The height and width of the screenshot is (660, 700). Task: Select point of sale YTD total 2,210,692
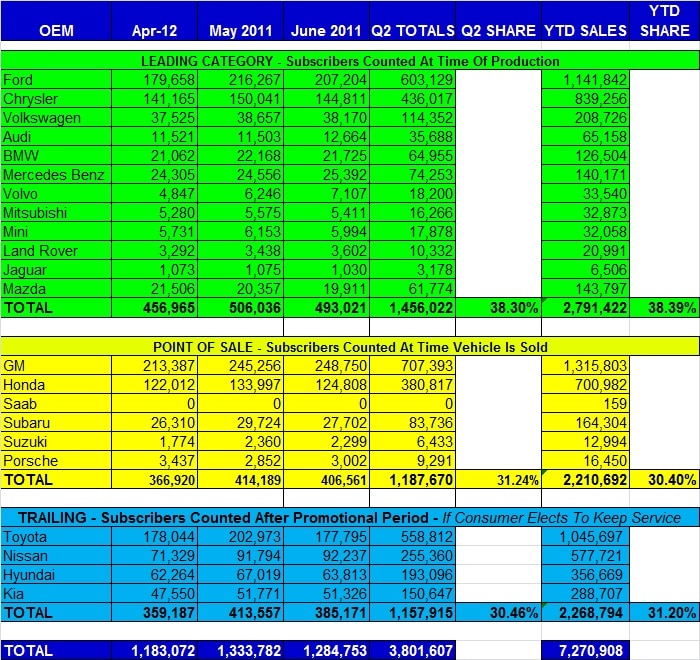(x=595, y=480)
